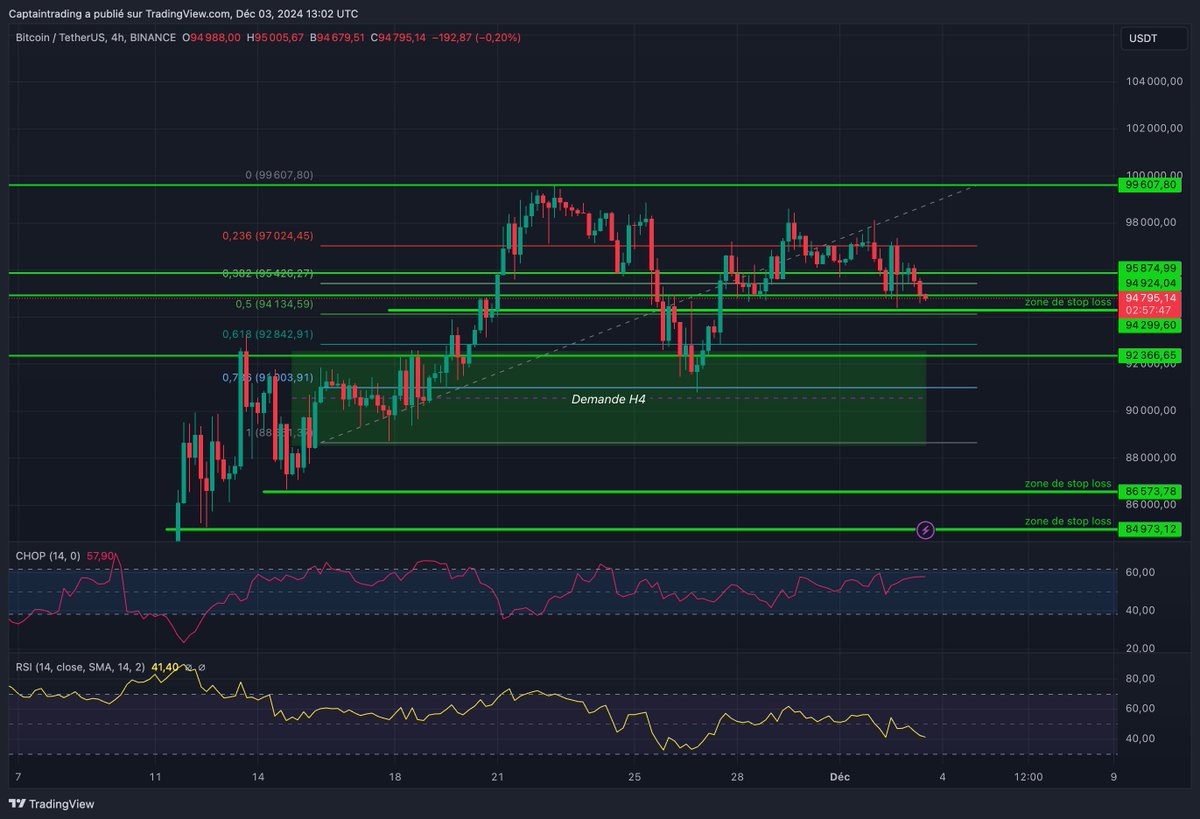Select the 94 299,60 green price label
The width and height of the screenshot is (1200, 819).
click(x=1151, y=325)
